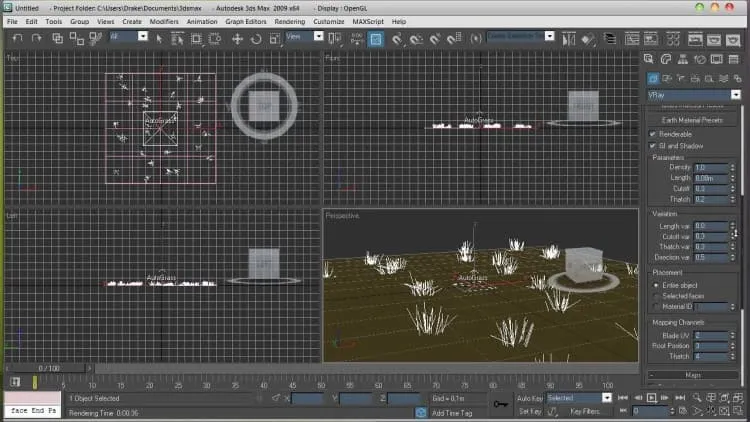The image size is (750, 422).
Task: Open the MAXScript menu
Action: pyautogui.click(x=368, y=22)
